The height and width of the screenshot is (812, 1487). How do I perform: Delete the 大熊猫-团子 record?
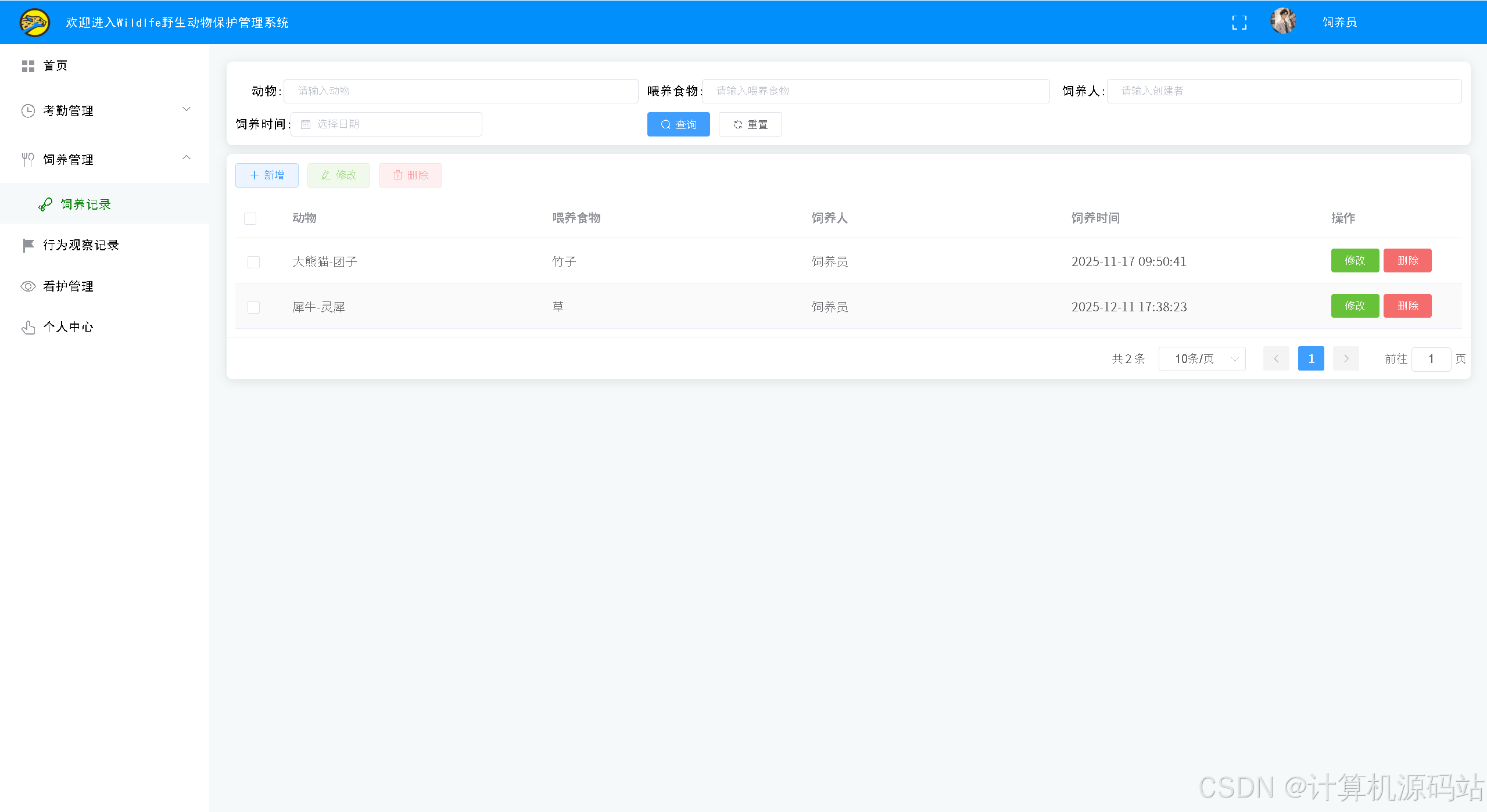(x=1407, y=260)
